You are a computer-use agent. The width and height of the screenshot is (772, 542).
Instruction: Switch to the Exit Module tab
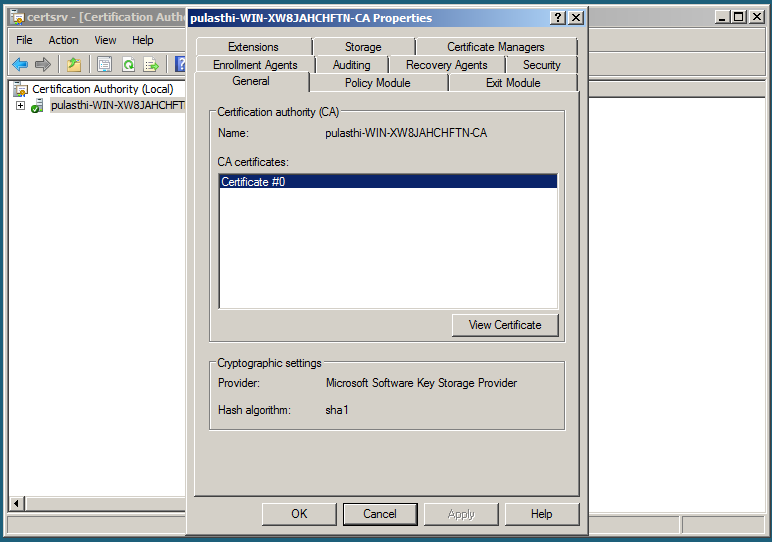point(513,83)
